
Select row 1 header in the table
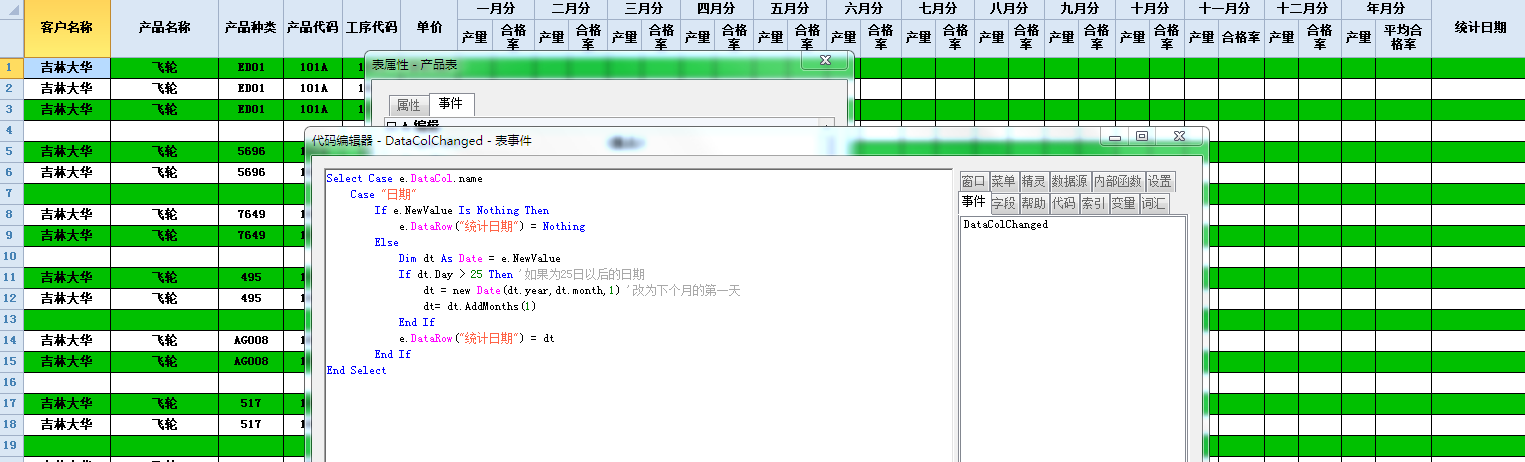(x=11, y=68)
